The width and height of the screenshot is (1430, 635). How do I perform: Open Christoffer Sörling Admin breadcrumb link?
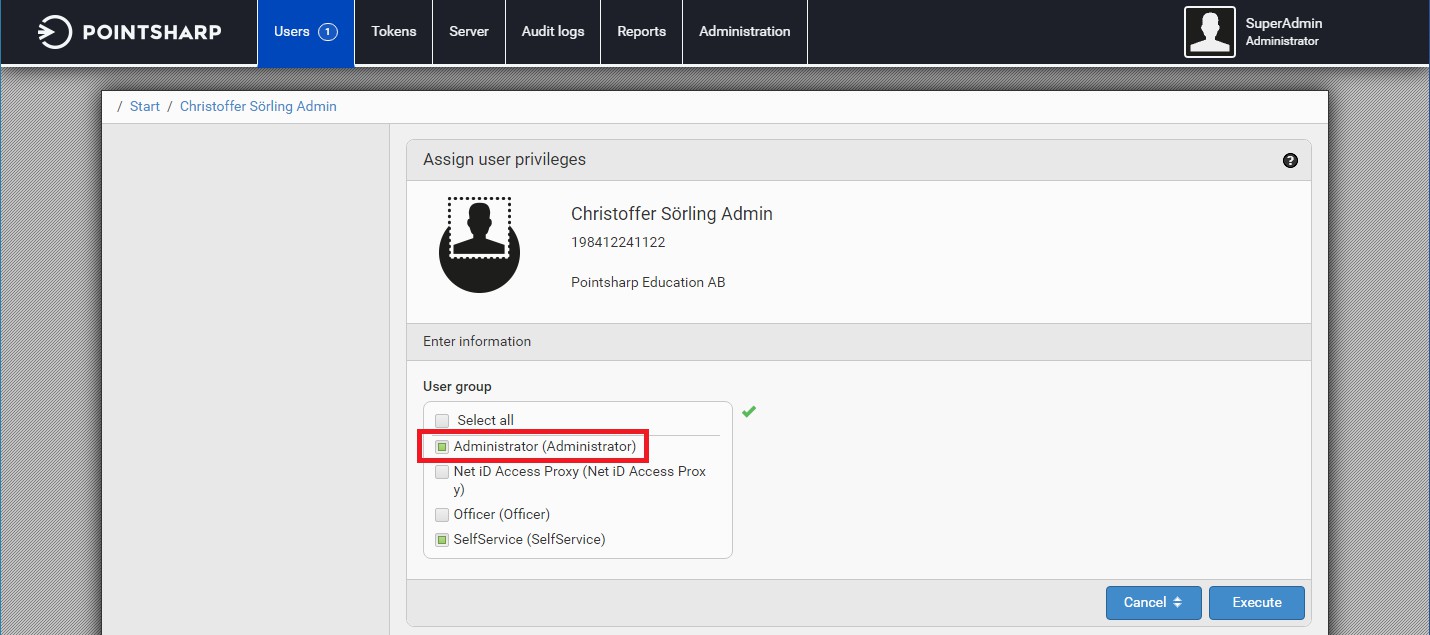click(x=258, y=107)
